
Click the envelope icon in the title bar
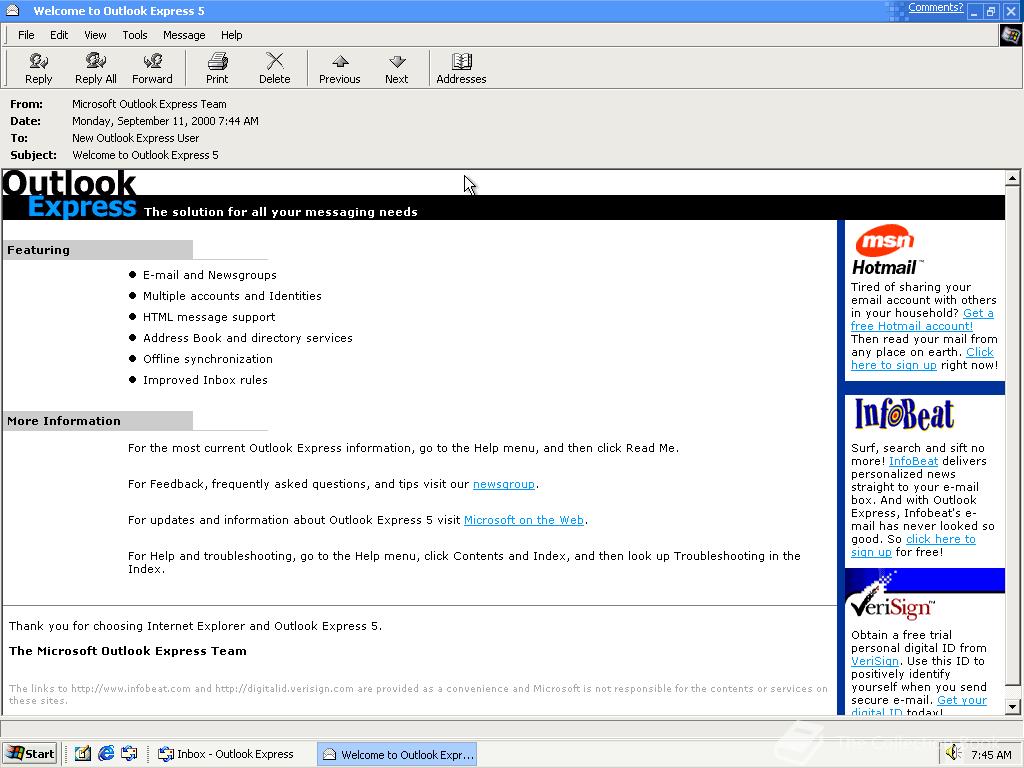(12, 10)
